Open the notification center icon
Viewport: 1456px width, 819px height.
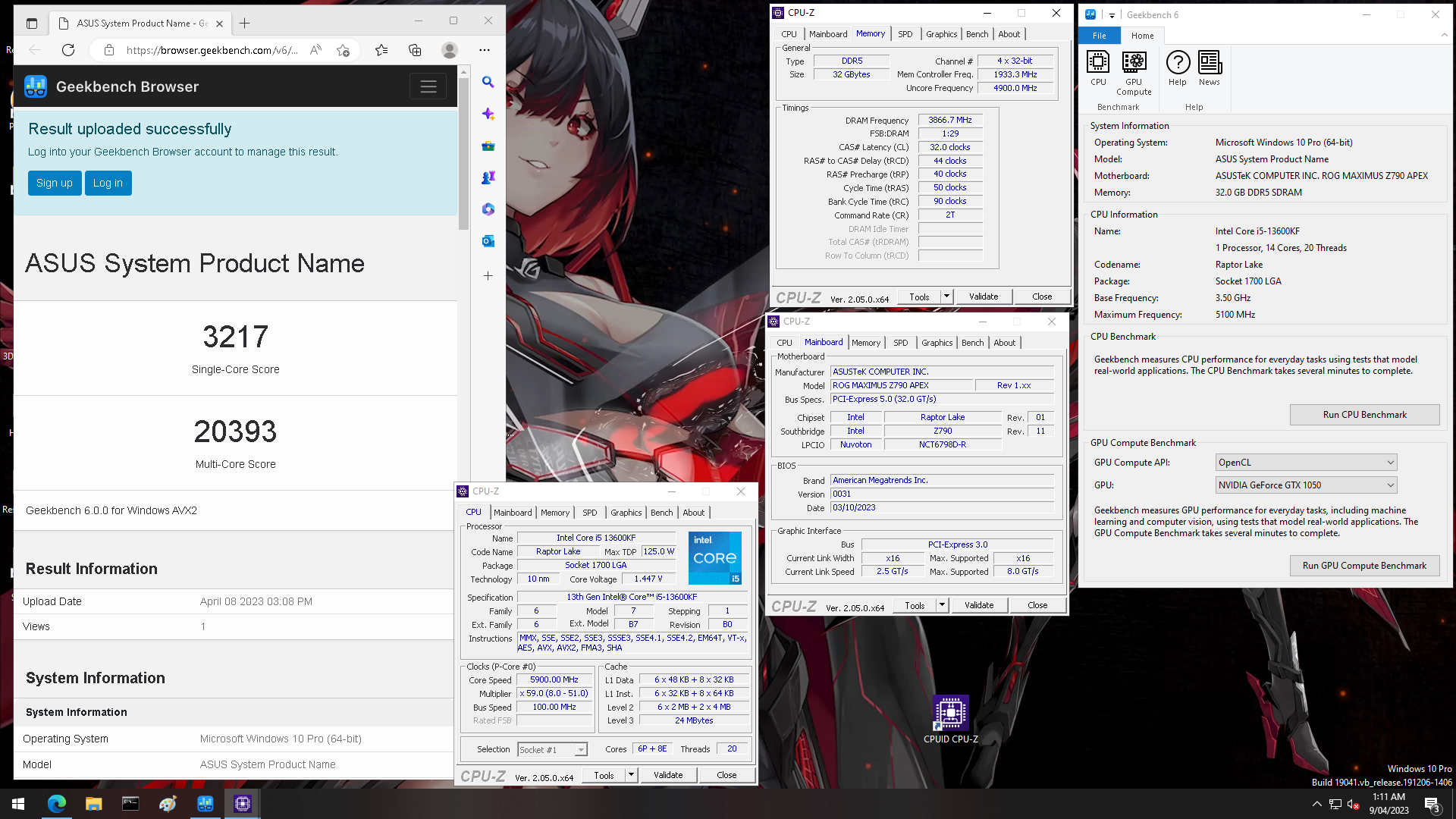1432,804
